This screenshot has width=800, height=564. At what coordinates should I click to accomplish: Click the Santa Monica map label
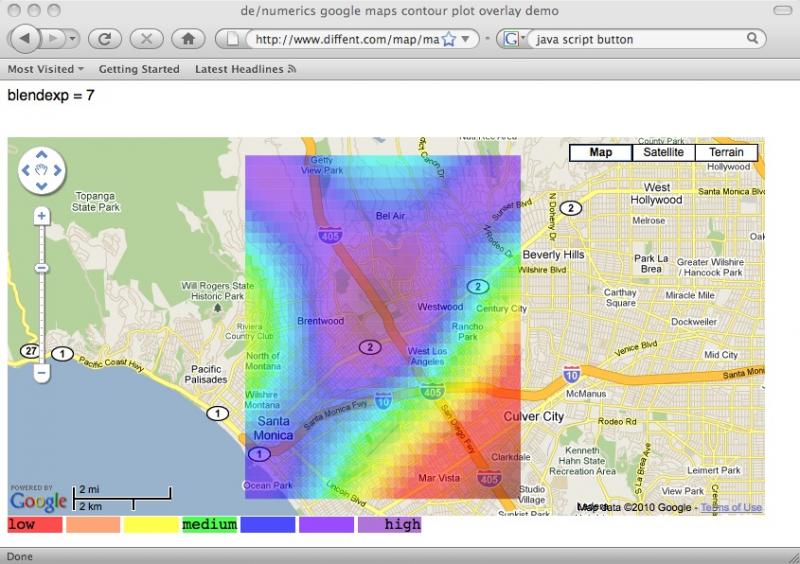click(273, 428)
